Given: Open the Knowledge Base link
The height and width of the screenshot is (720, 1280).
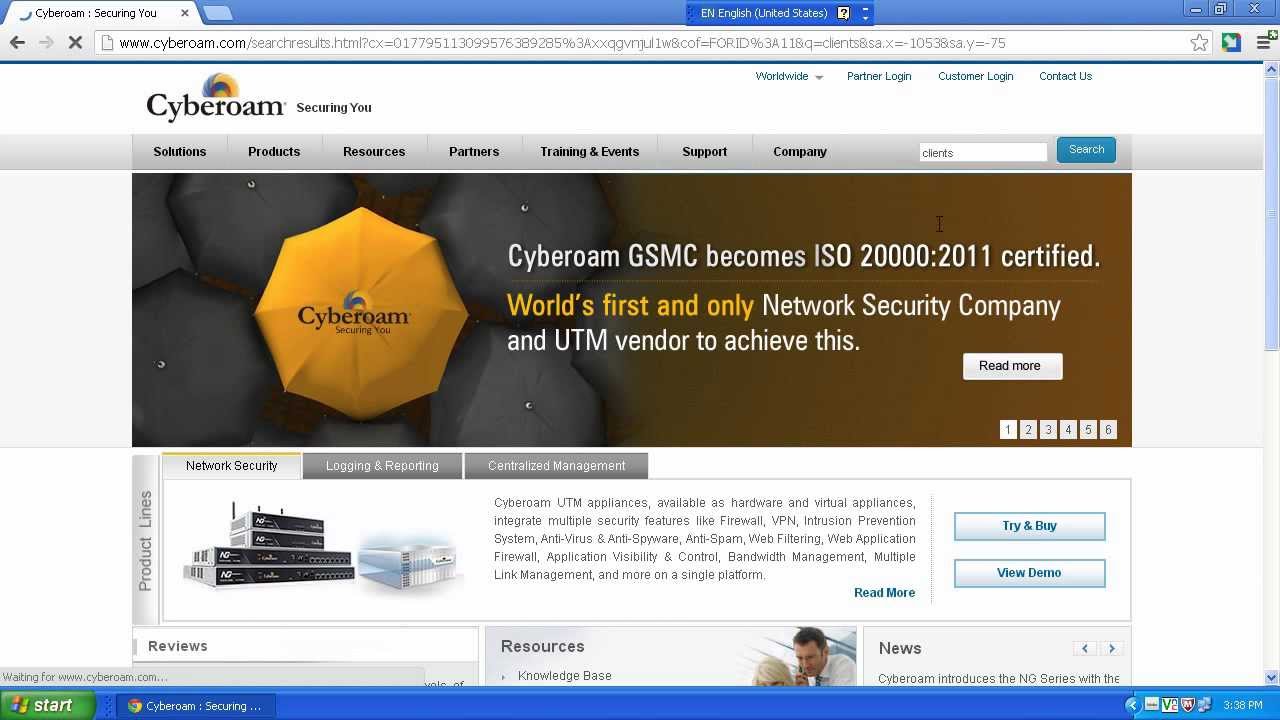Looking at the screenshot, I should [564, 676].
